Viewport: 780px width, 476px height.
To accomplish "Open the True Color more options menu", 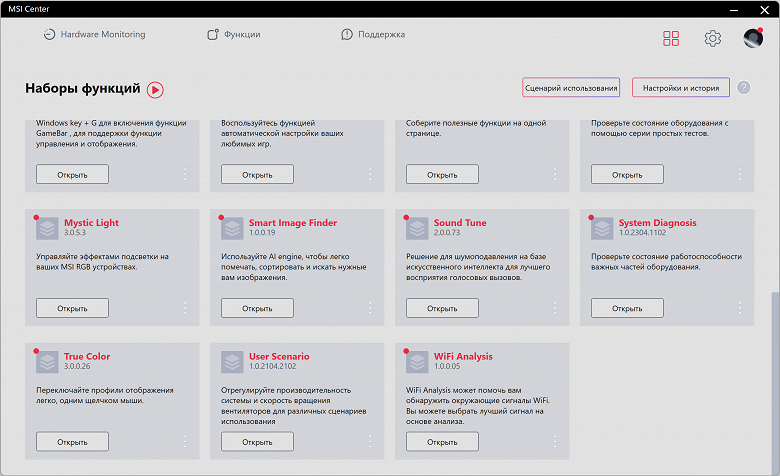I will pos(185,442).
